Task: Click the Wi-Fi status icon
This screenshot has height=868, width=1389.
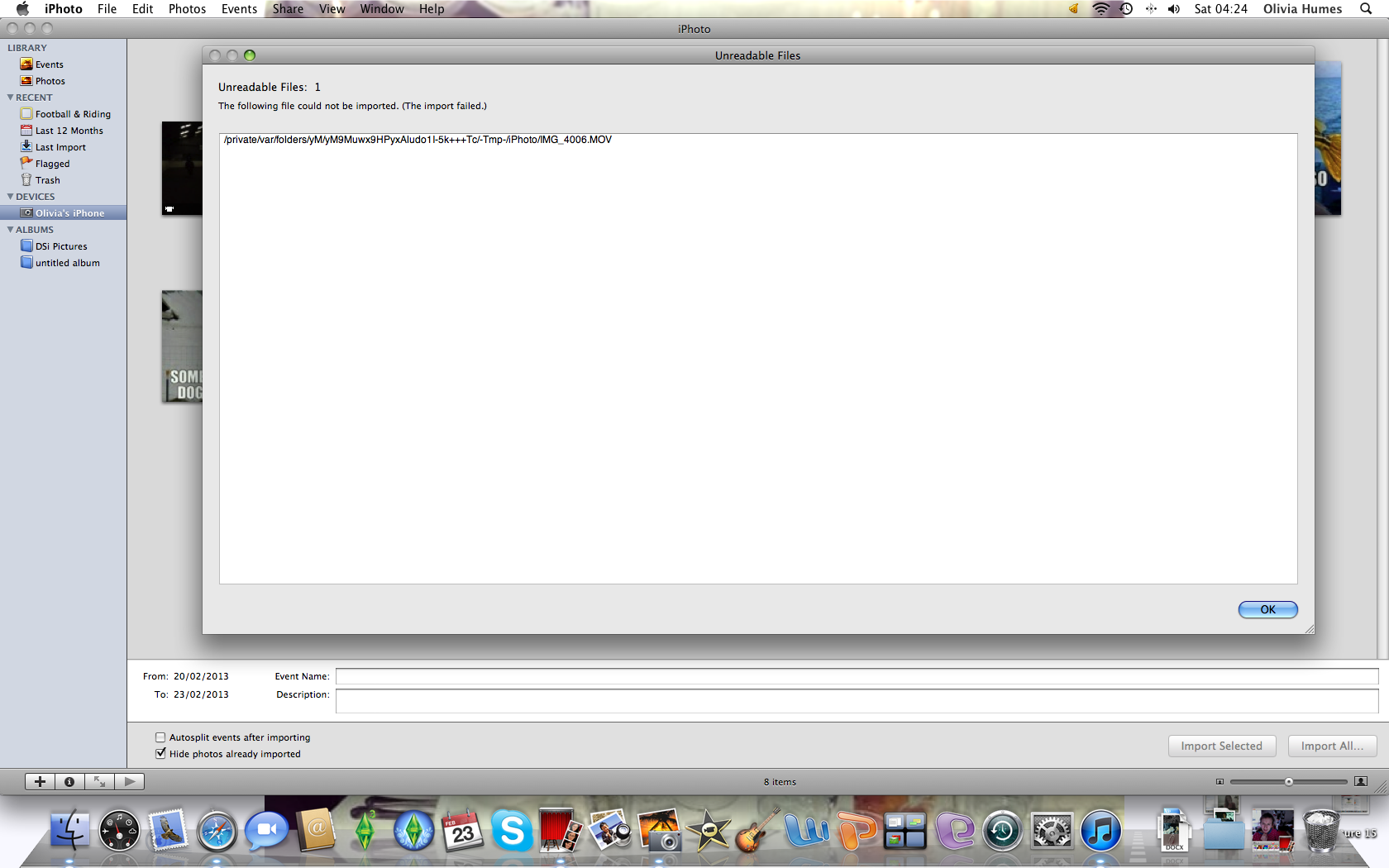Action: 1100,9
